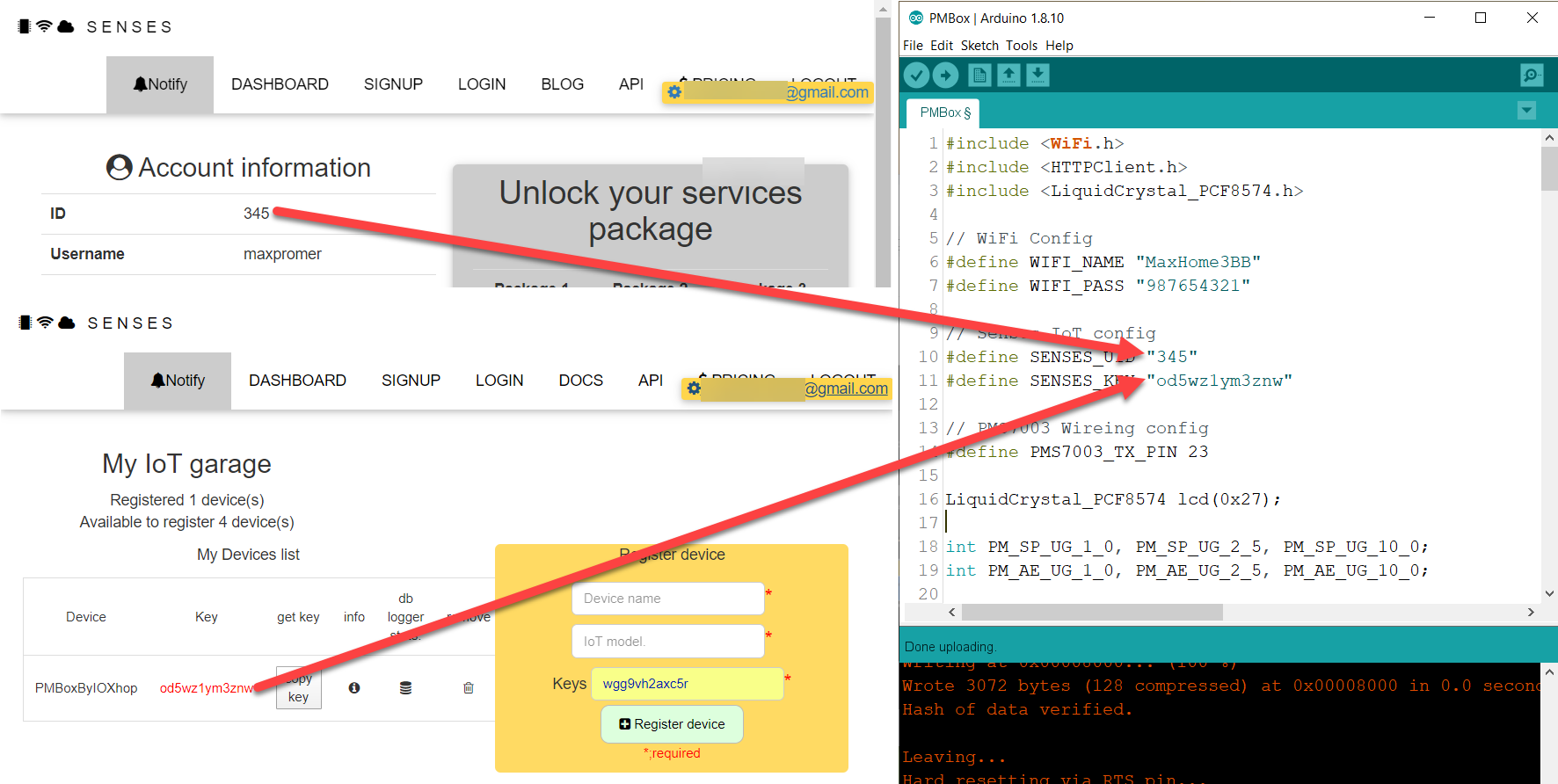Click the gear icon beside upper gmail address

pos(674,92)
